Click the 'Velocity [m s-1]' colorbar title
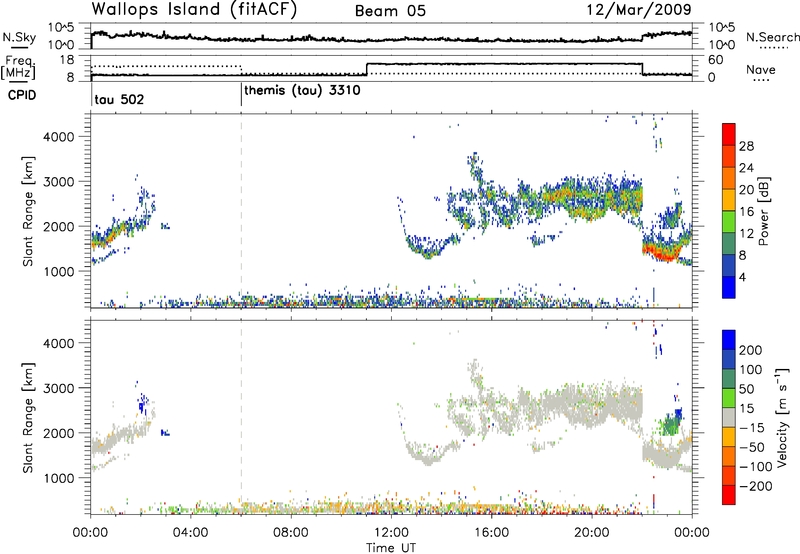This screenshot has height=554, width=800. tap(781, 417)
